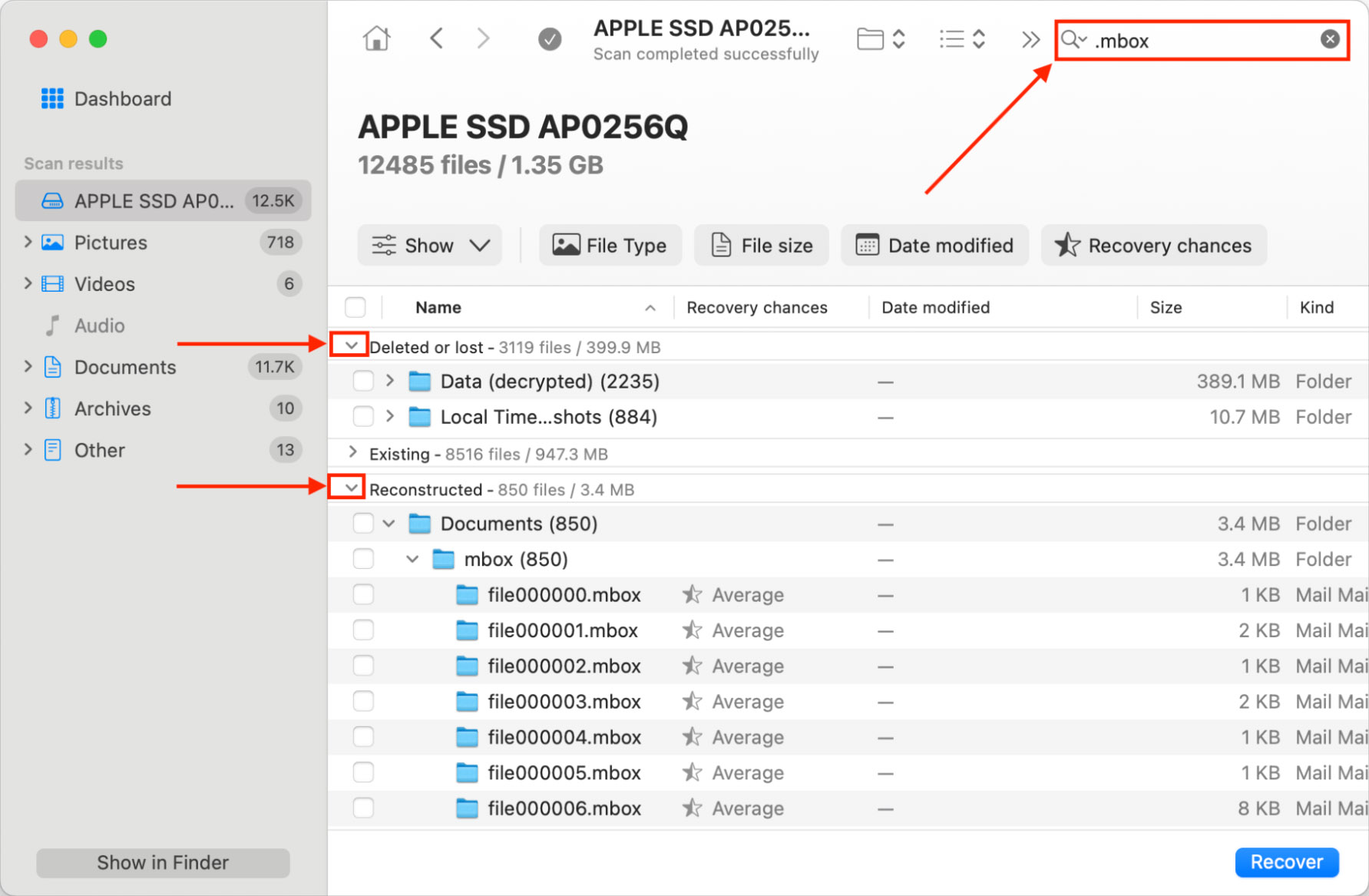Clear the .mbox search query
1369x896 pixels.
(x=1330, y=38)
